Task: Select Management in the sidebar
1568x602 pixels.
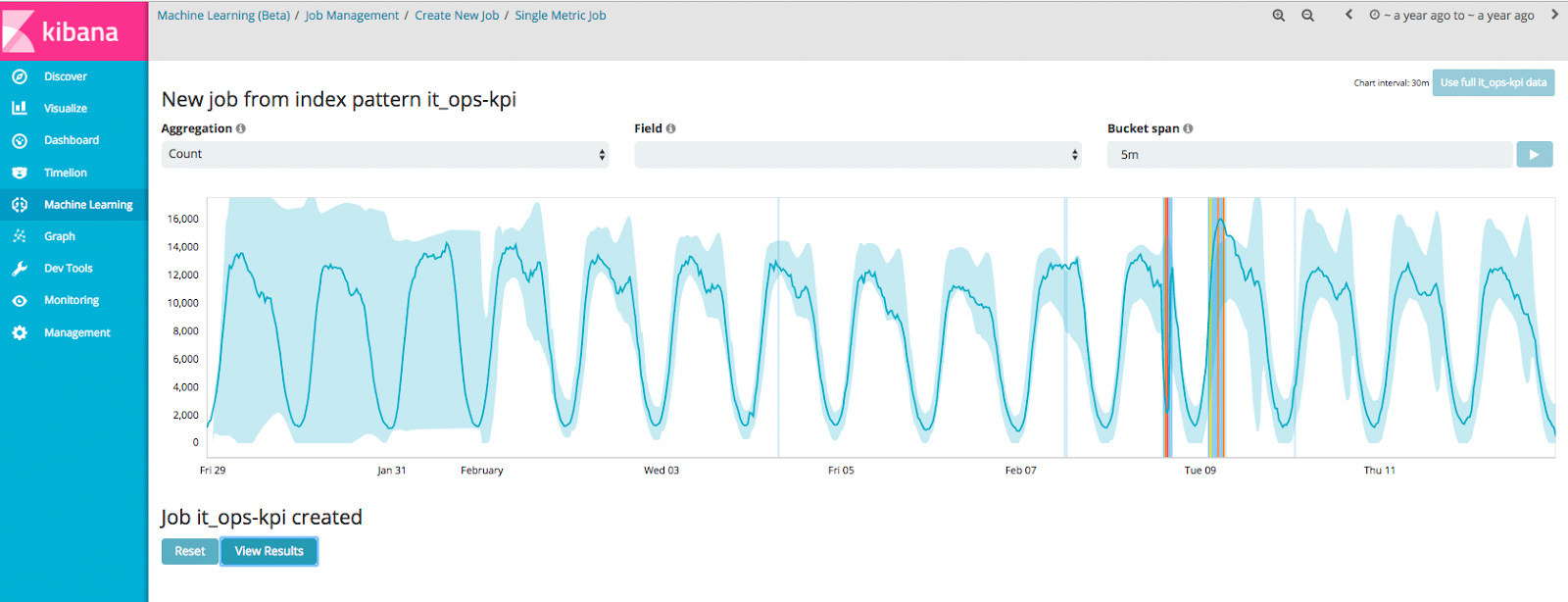Action: pos(77,332)
